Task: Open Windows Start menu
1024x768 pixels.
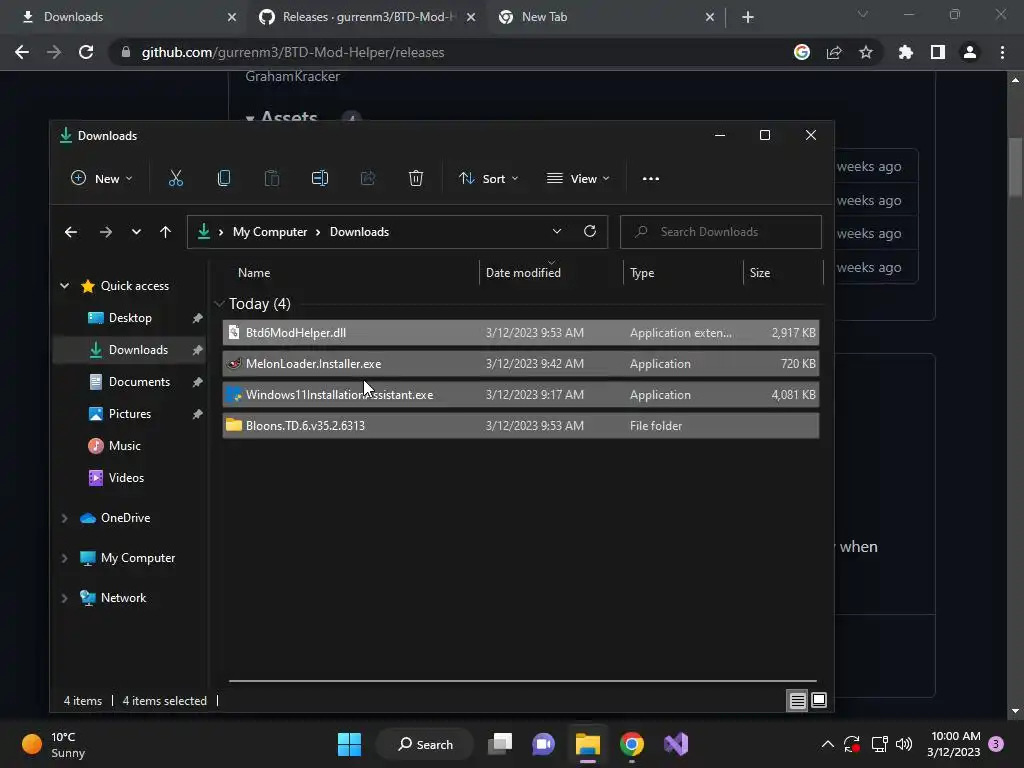Action: (x=349, y=744)
